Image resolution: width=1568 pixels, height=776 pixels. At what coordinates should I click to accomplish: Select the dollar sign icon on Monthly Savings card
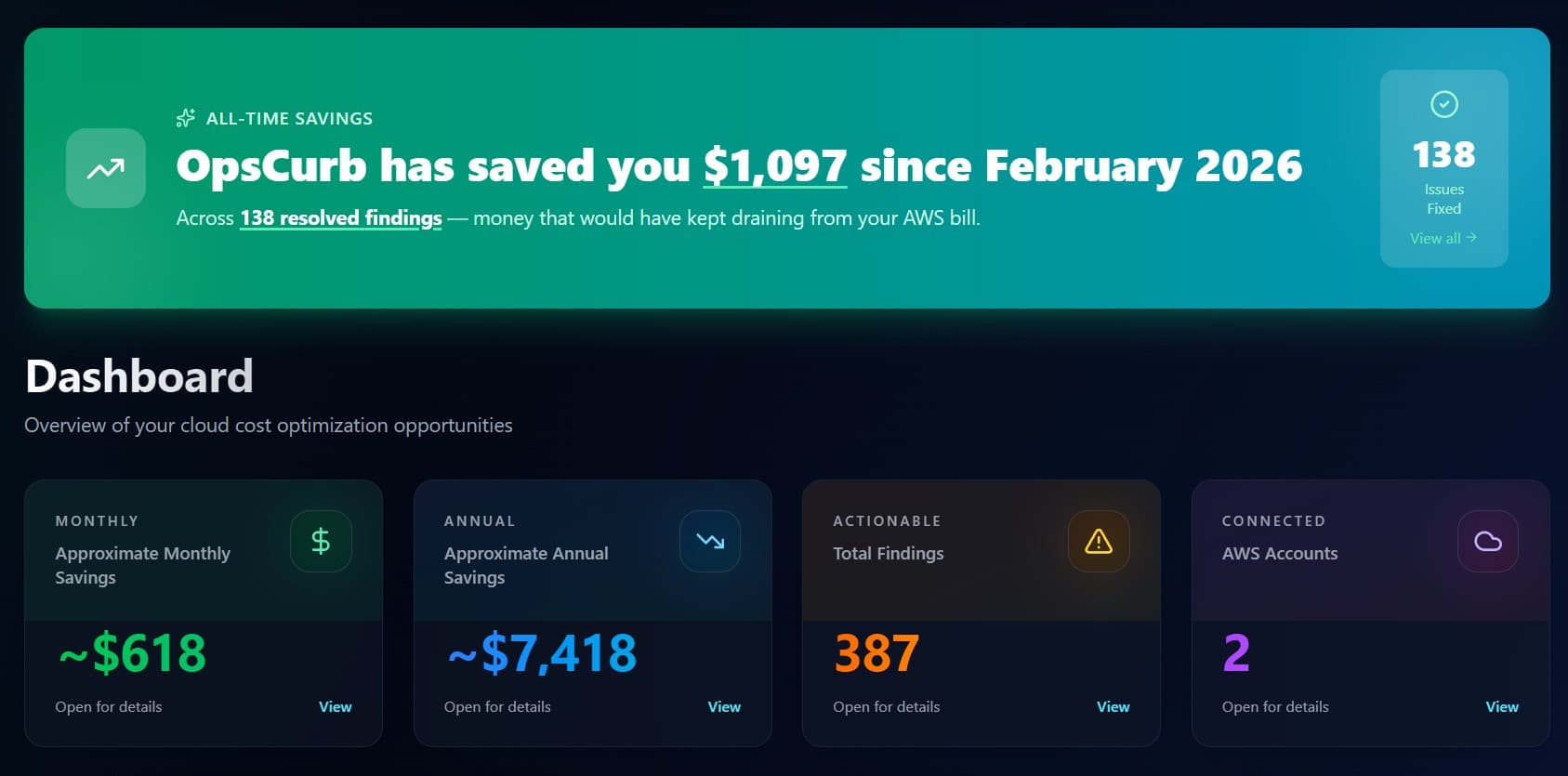pyautogui.click(x=321, y=541)
